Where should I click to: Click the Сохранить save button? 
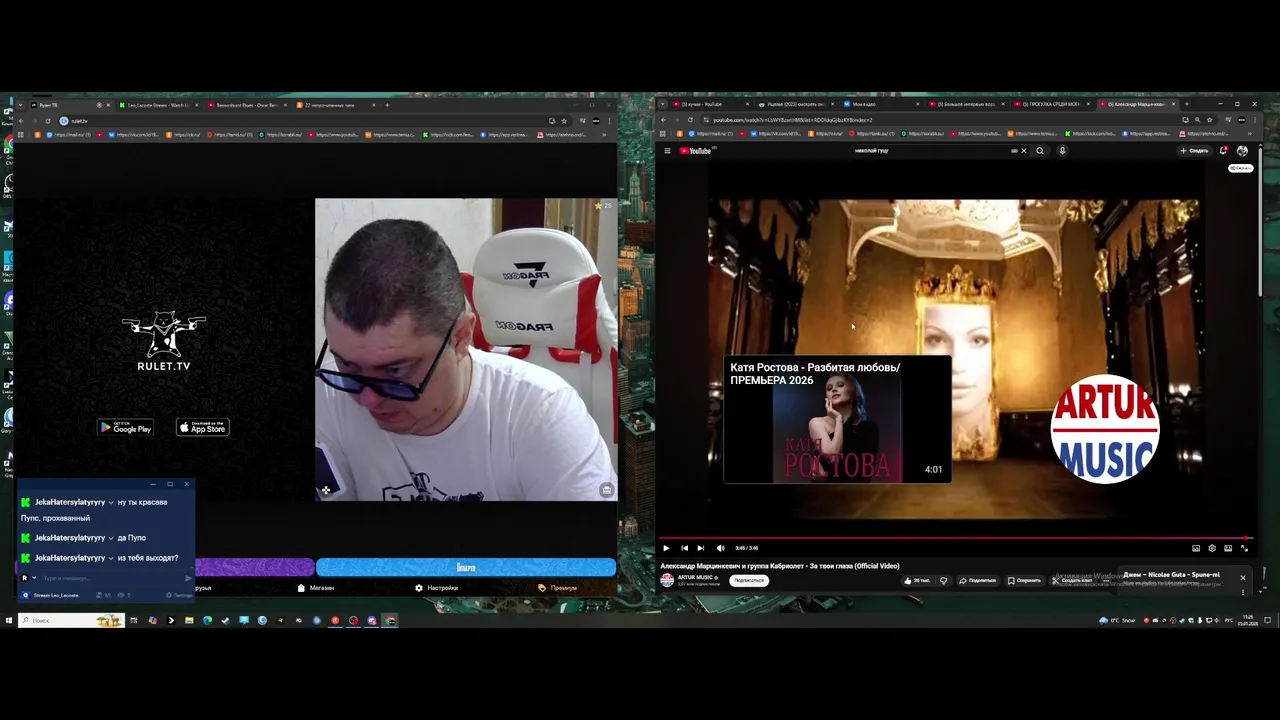[1024, 580]
